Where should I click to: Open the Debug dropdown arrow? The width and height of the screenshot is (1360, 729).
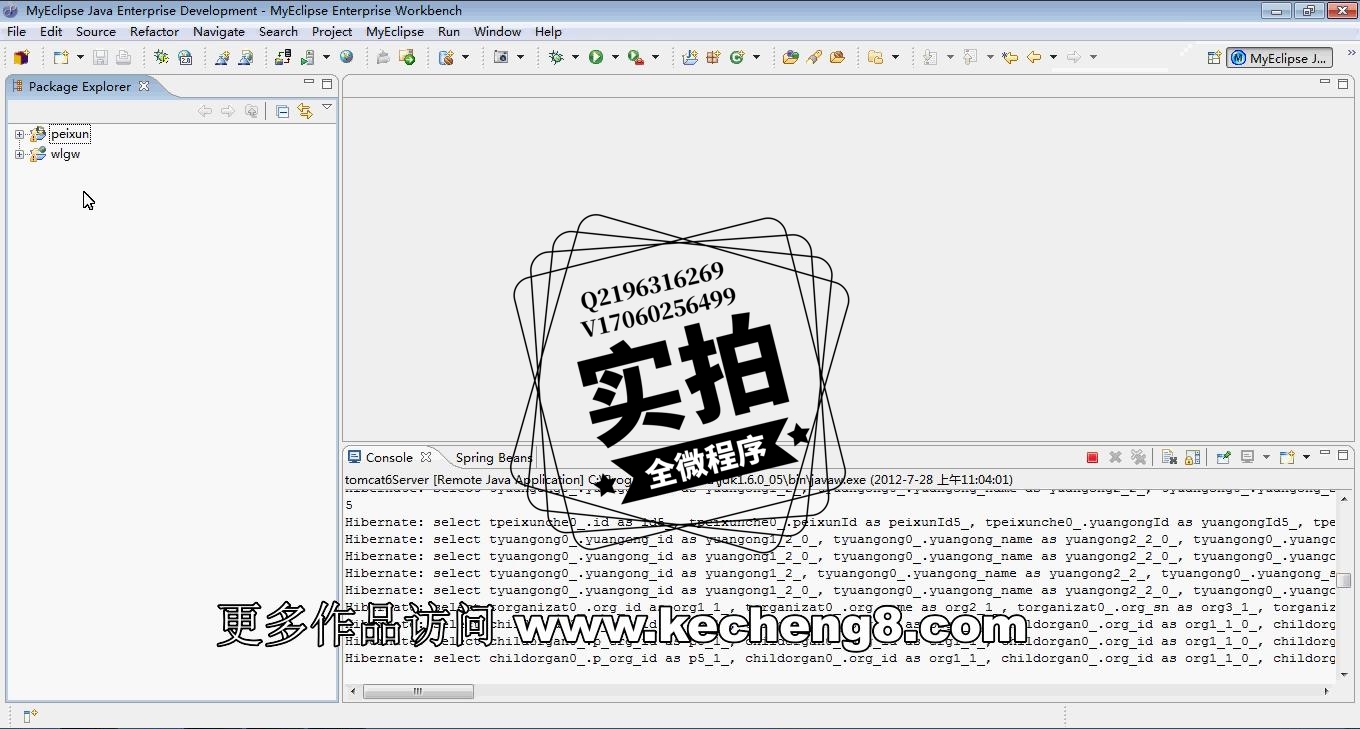tap(575, 57)
